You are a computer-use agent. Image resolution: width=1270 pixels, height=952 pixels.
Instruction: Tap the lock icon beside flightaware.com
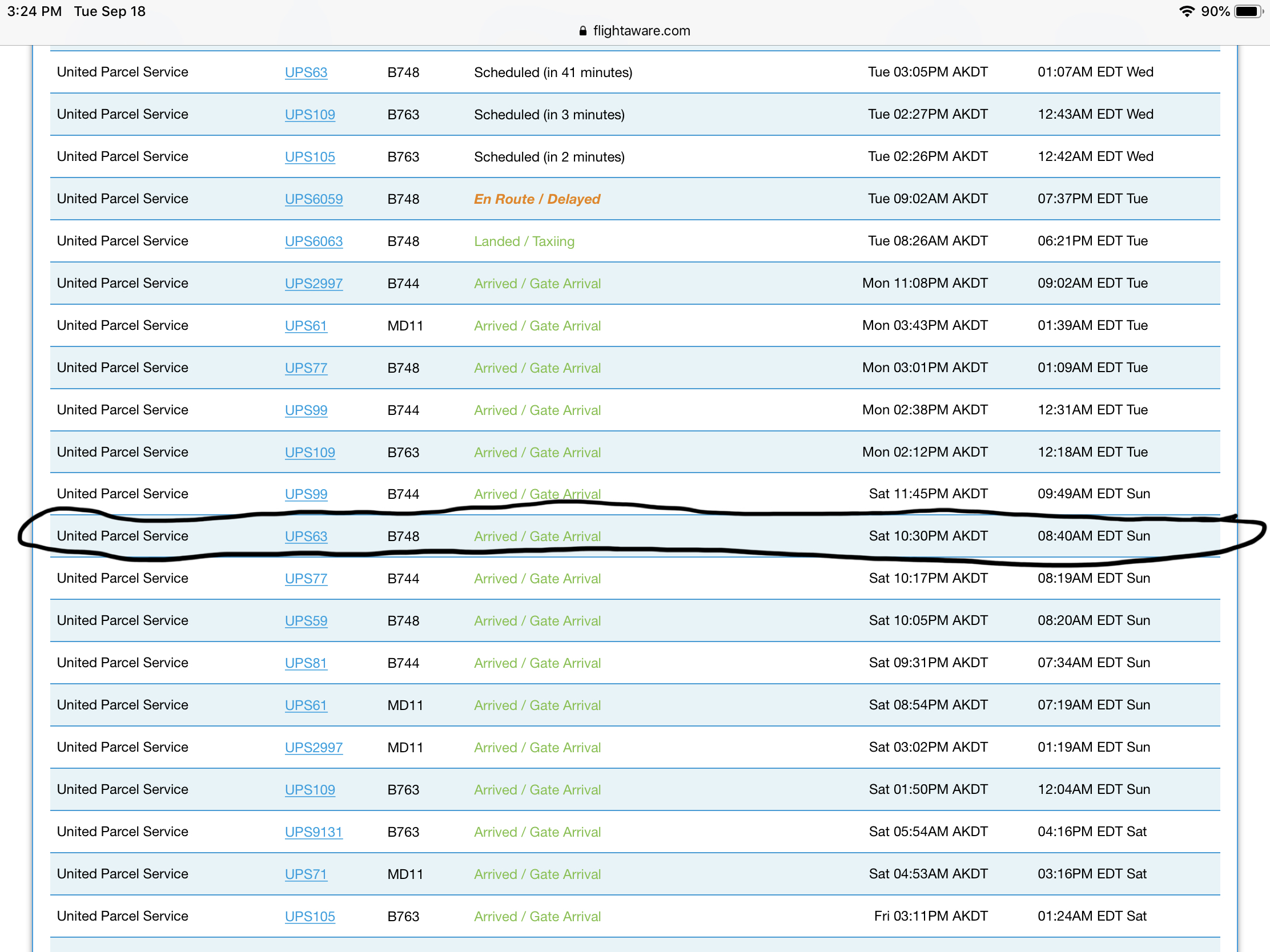coord(583,31)
